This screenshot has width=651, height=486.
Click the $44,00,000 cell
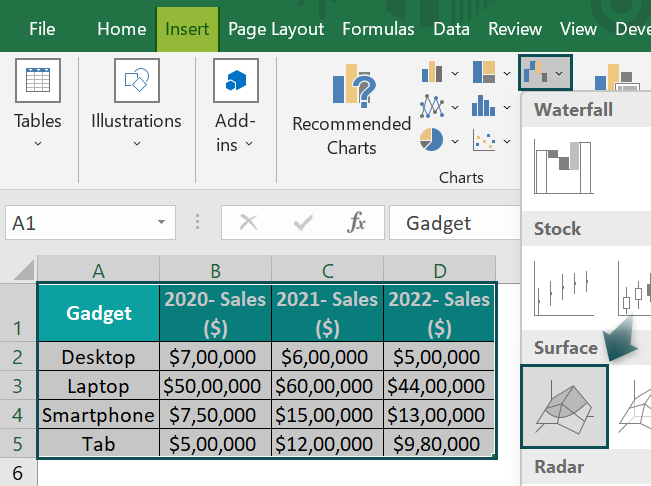click(x=439, y=386)
